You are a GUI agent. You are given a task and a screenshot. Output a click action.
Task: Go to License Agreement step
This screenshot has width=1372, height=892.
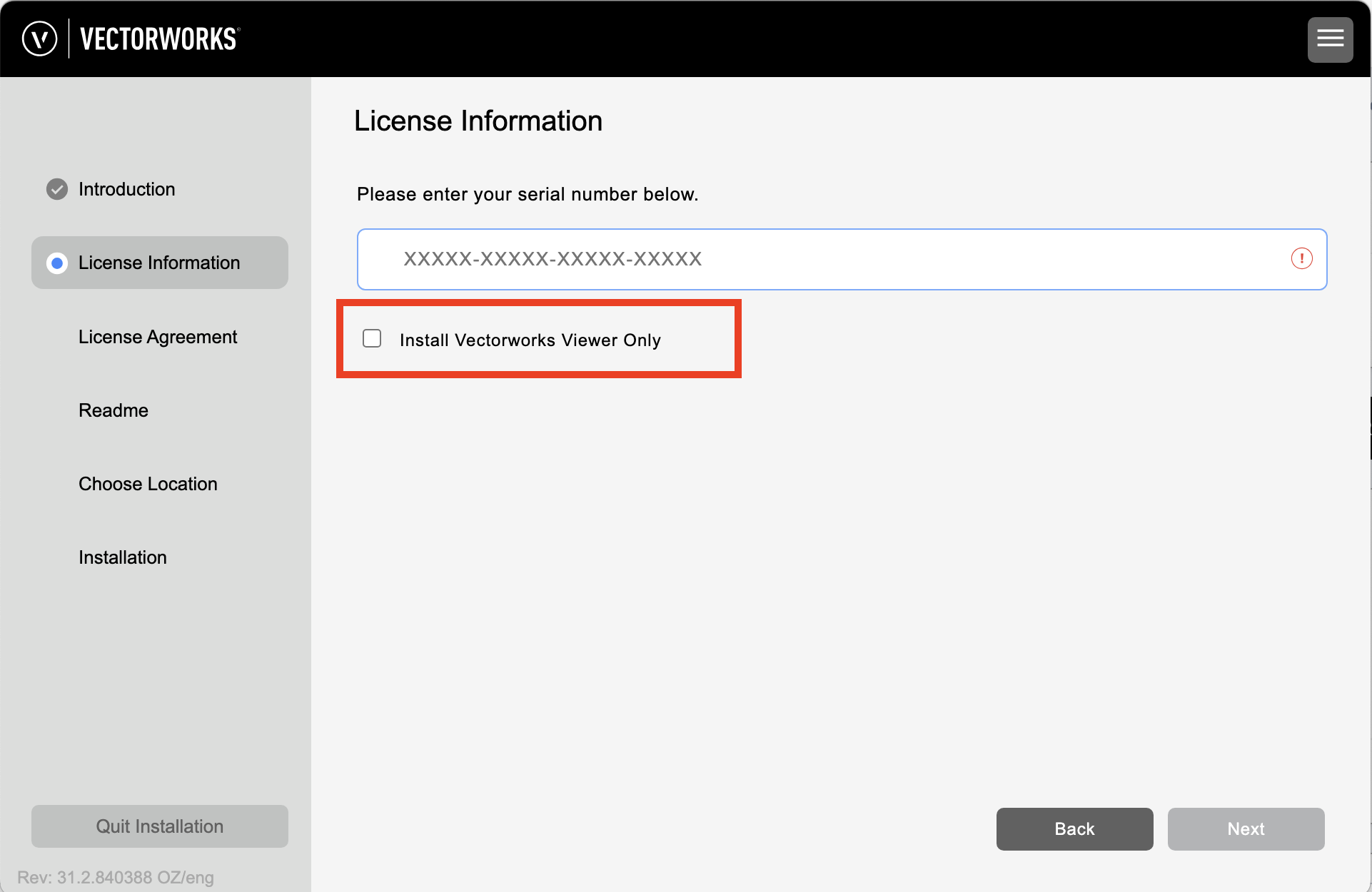point(158,337)
